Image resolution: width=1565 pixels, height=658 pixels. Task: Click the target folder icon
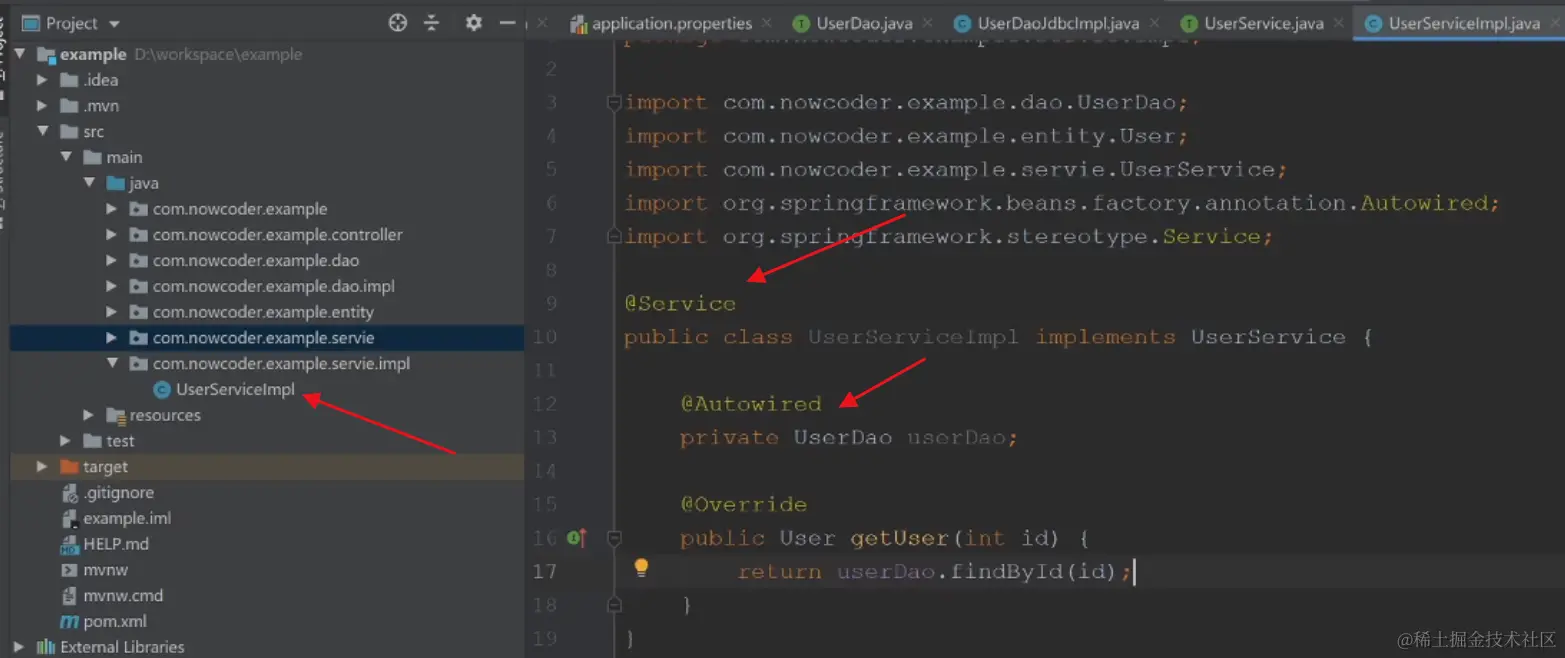point(69,467)
